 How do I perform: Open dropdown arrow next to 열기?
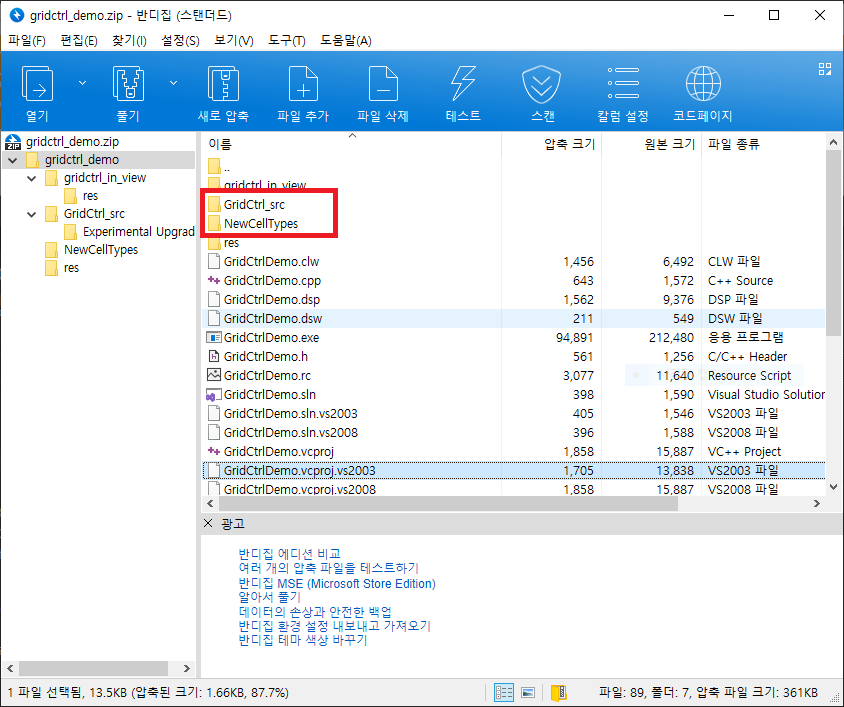point(82,83)
